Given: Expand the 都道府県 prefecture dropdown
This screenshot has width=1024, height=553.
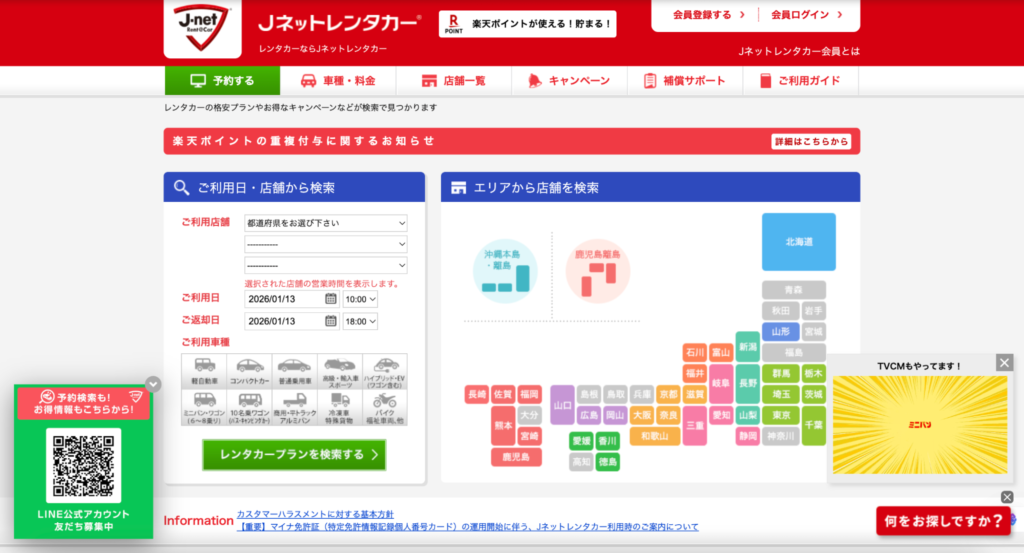Looking at the screenshot, I should coord(326,223).
